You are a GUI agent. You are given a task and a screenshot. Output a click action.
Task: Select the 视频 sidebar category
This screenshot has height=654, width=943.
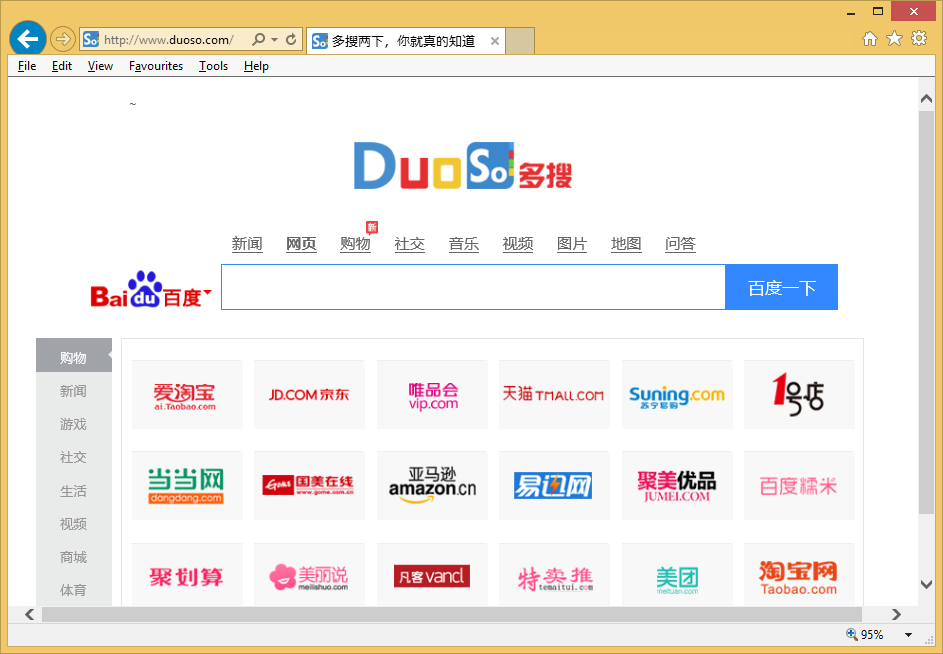[x=74, y=524]
